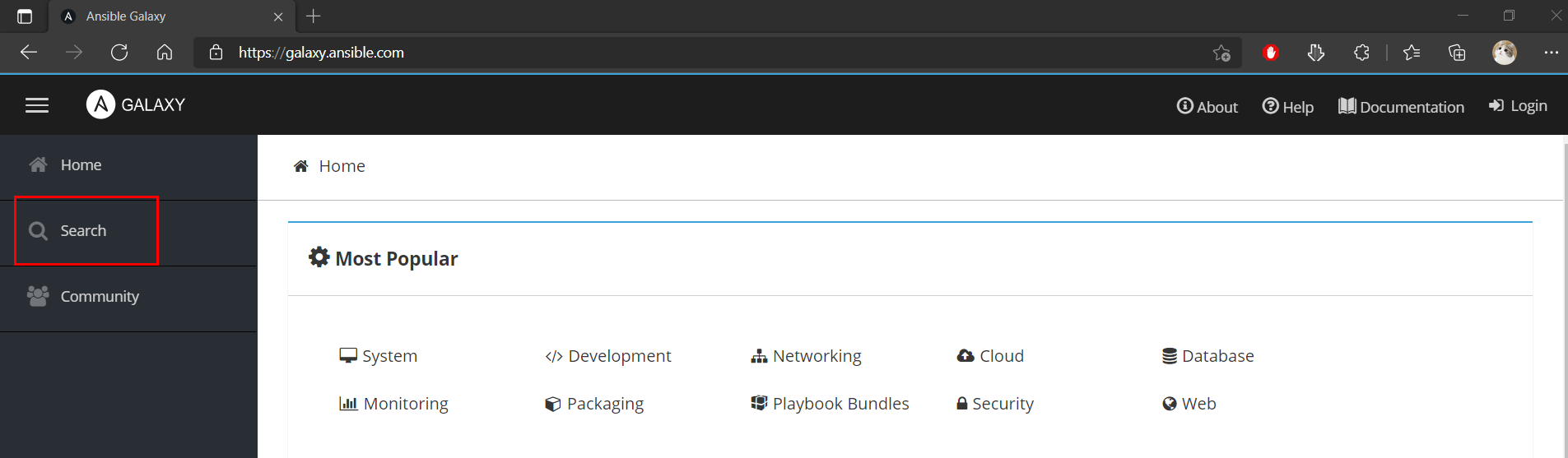
Task: Browse the Development category
Action: 608,356
